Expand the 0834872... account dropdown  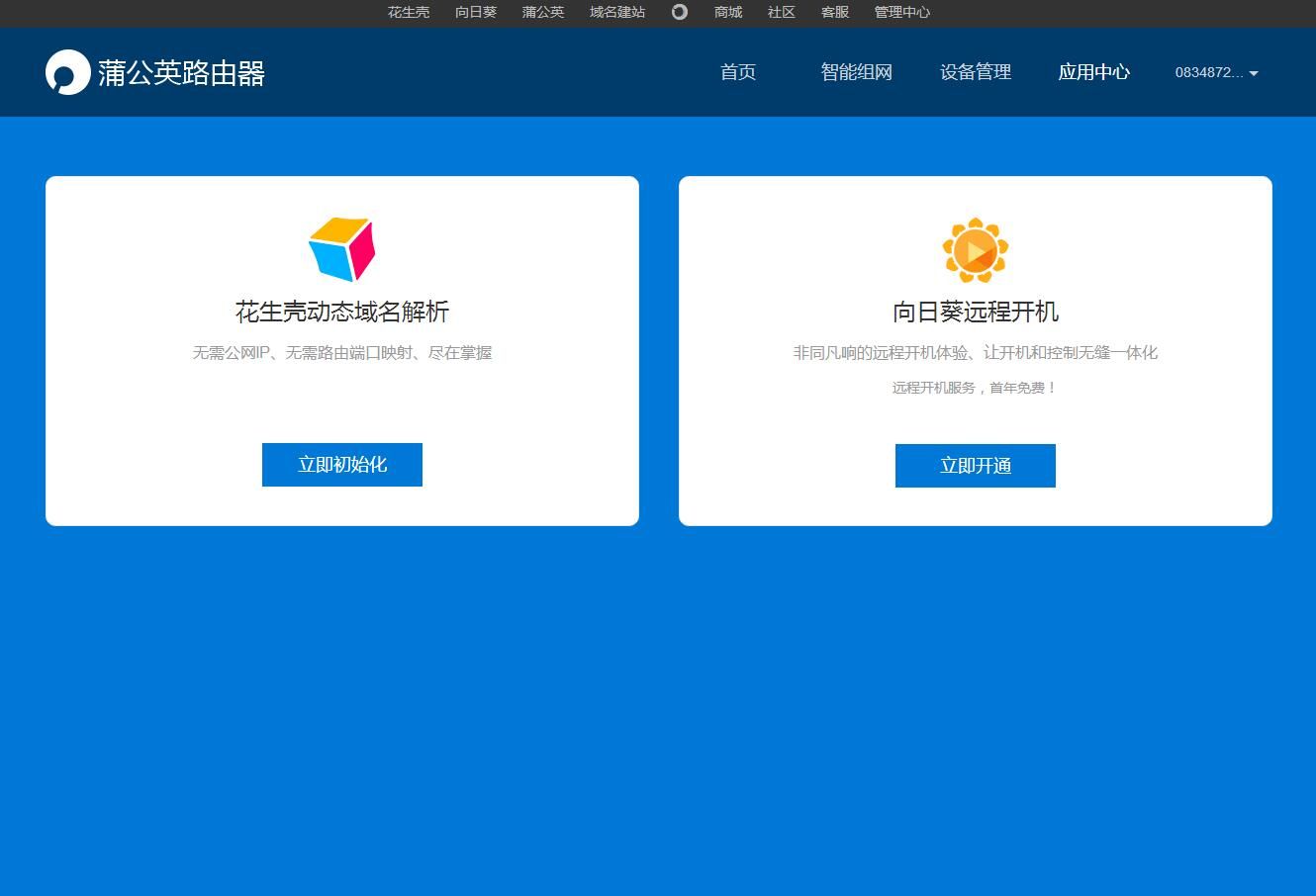tap(1216, 72)
